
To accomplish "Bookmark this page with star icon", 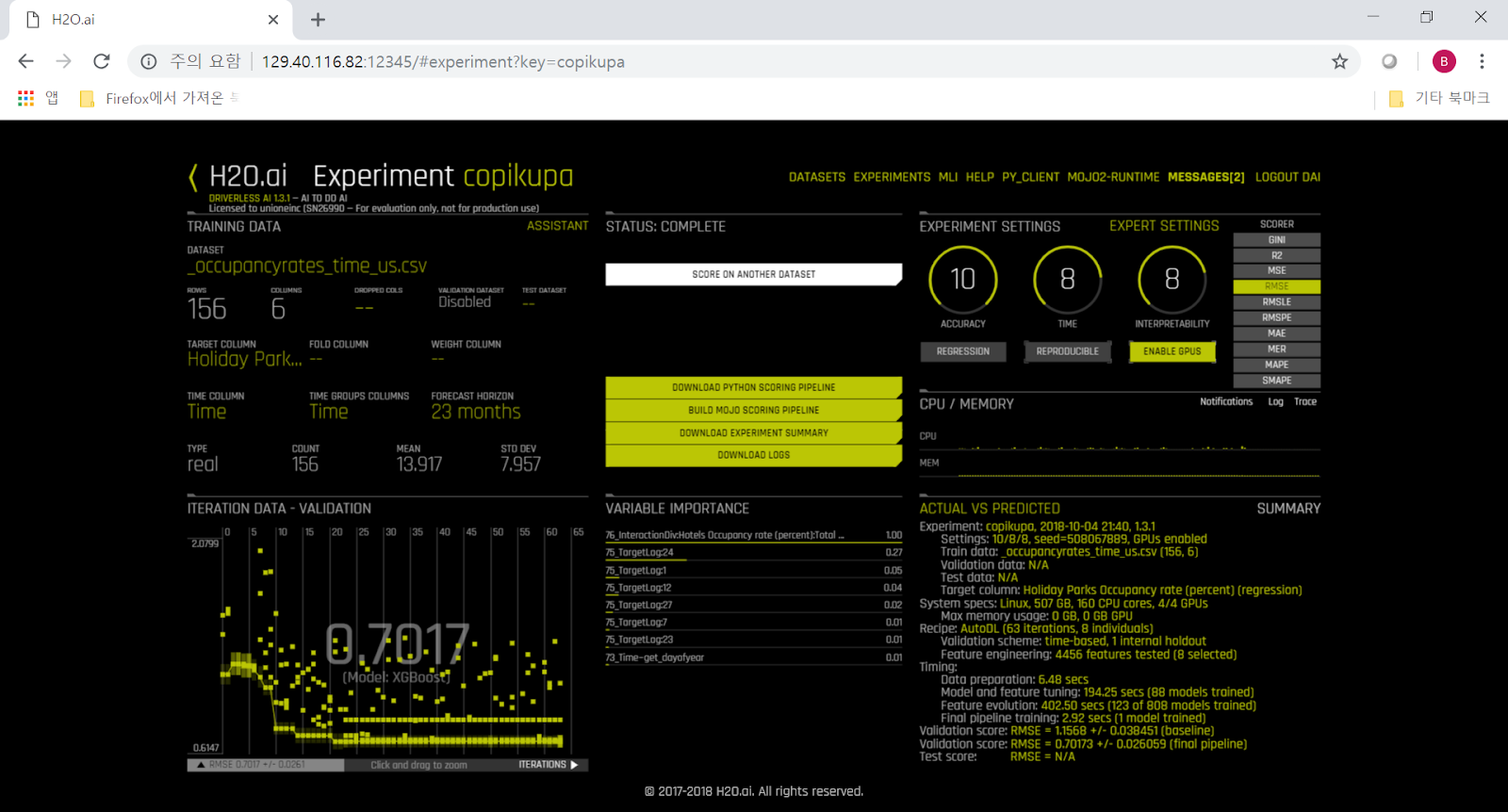I will pyautogui.click(x=1339, y=61).
